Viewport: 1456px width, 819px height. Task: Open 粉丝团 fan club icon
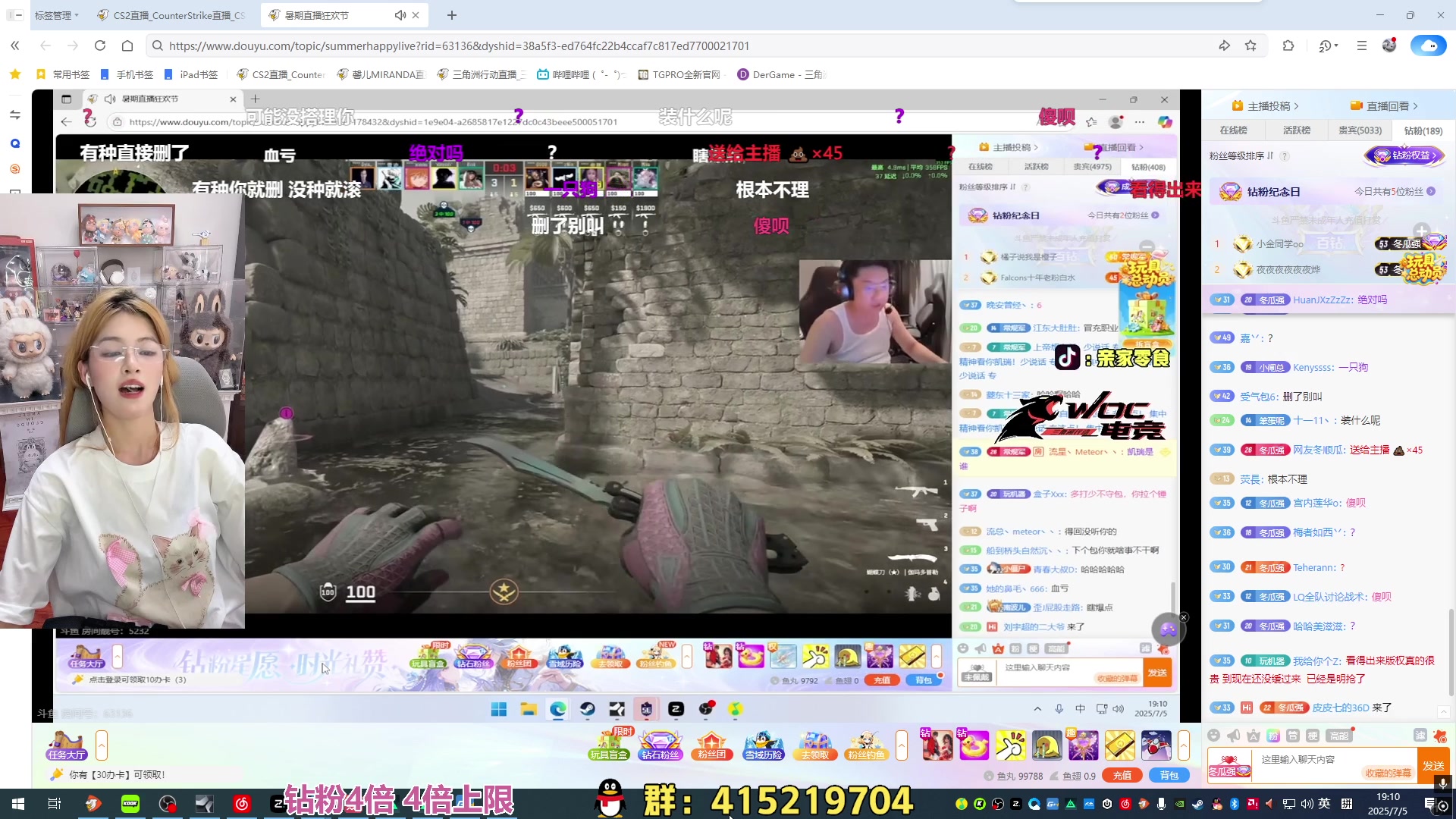click(x=711, y=745)
